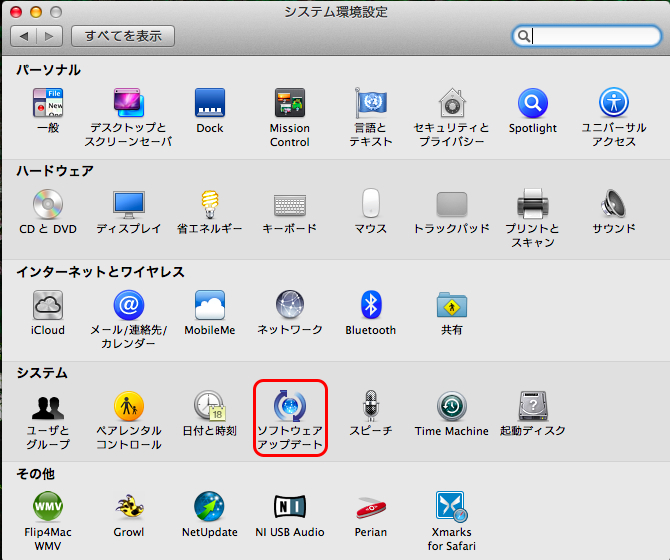Open the Growl preference pane
The height and width of the screenshot is (560, 670).
pos(128,507)
